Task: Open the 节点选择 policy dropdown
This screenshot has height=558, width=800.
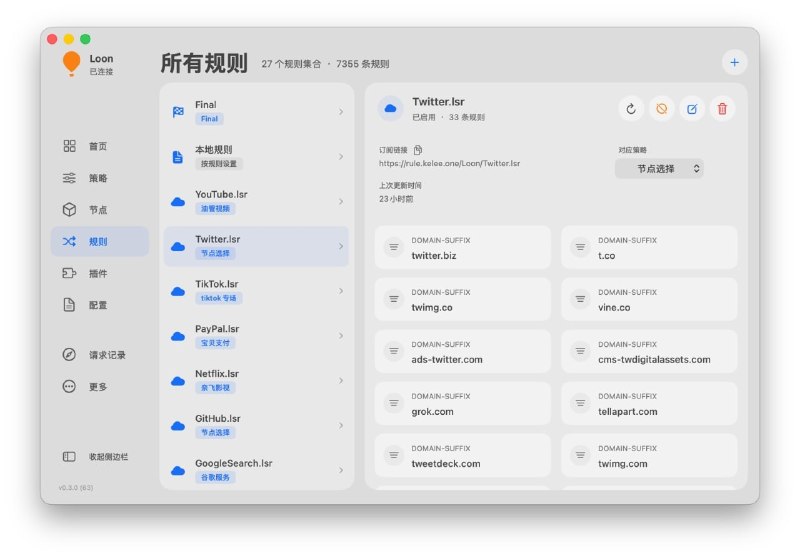Action: [659, 169]
